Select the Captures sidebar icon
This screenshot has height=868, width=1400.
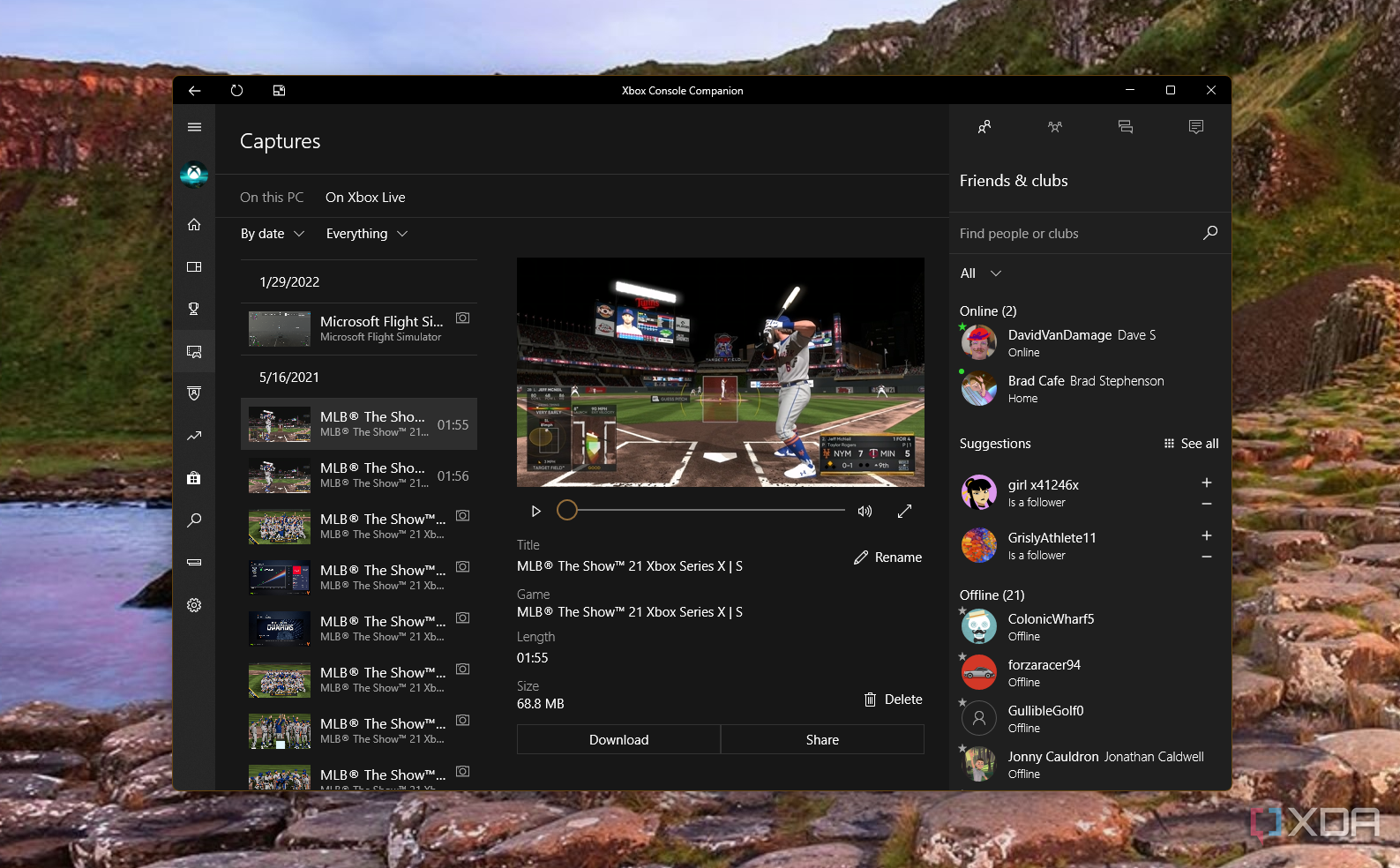194,351
